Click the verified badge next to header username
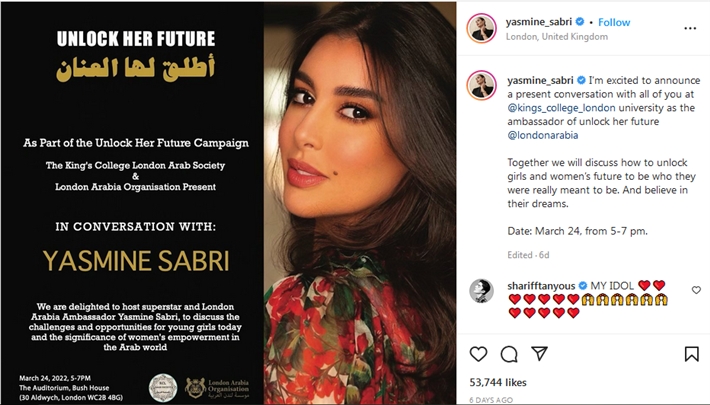 tap(580, 21)
